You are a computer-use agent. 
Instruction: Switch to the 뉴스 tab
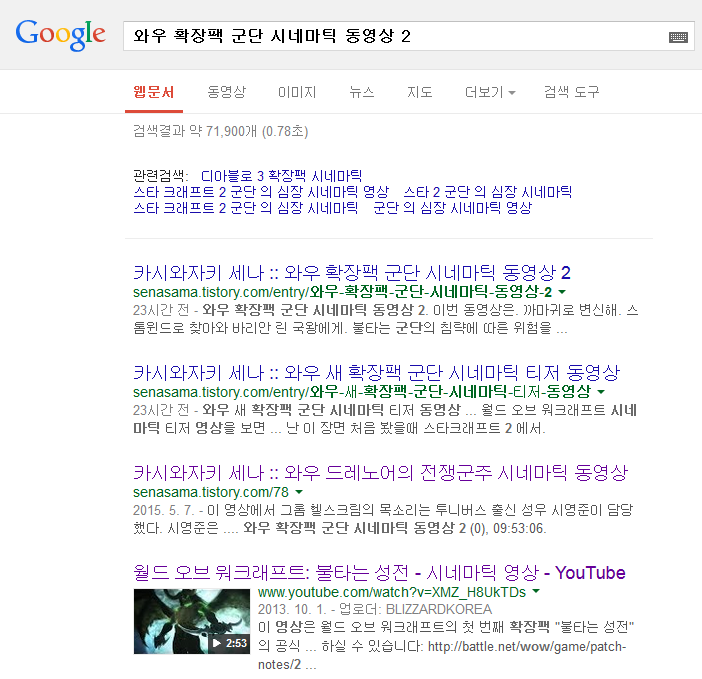click(361, 92)
